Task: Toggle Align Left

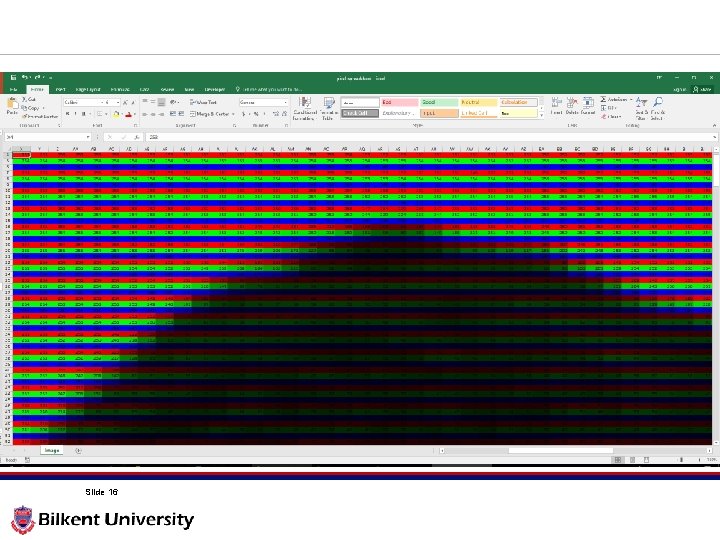Action: pyautogui.click(x=145, y=114)
